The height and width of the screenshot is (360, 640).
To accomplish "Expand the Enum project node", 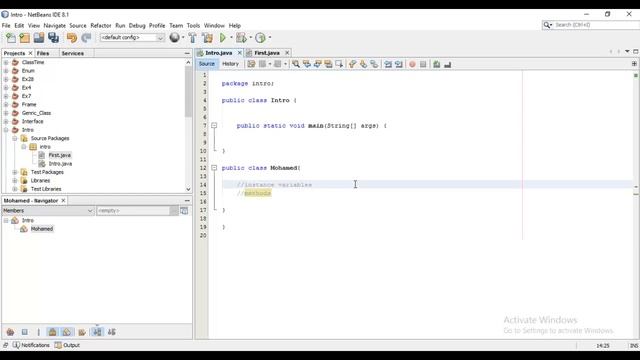I will (6, 71).
